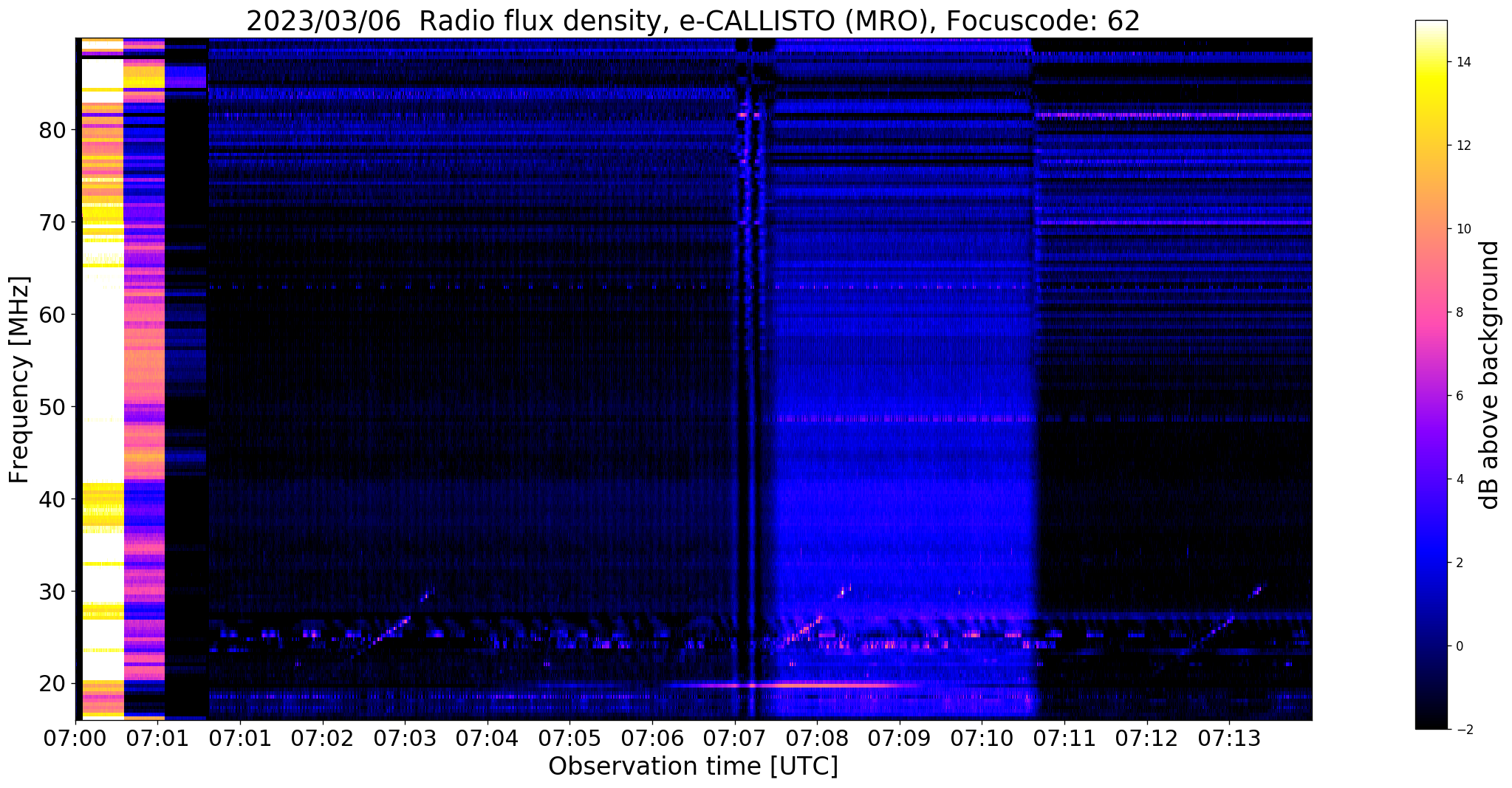
Task: Select the 80 MHz frequency tick label
Action: [x=52, y=130]
